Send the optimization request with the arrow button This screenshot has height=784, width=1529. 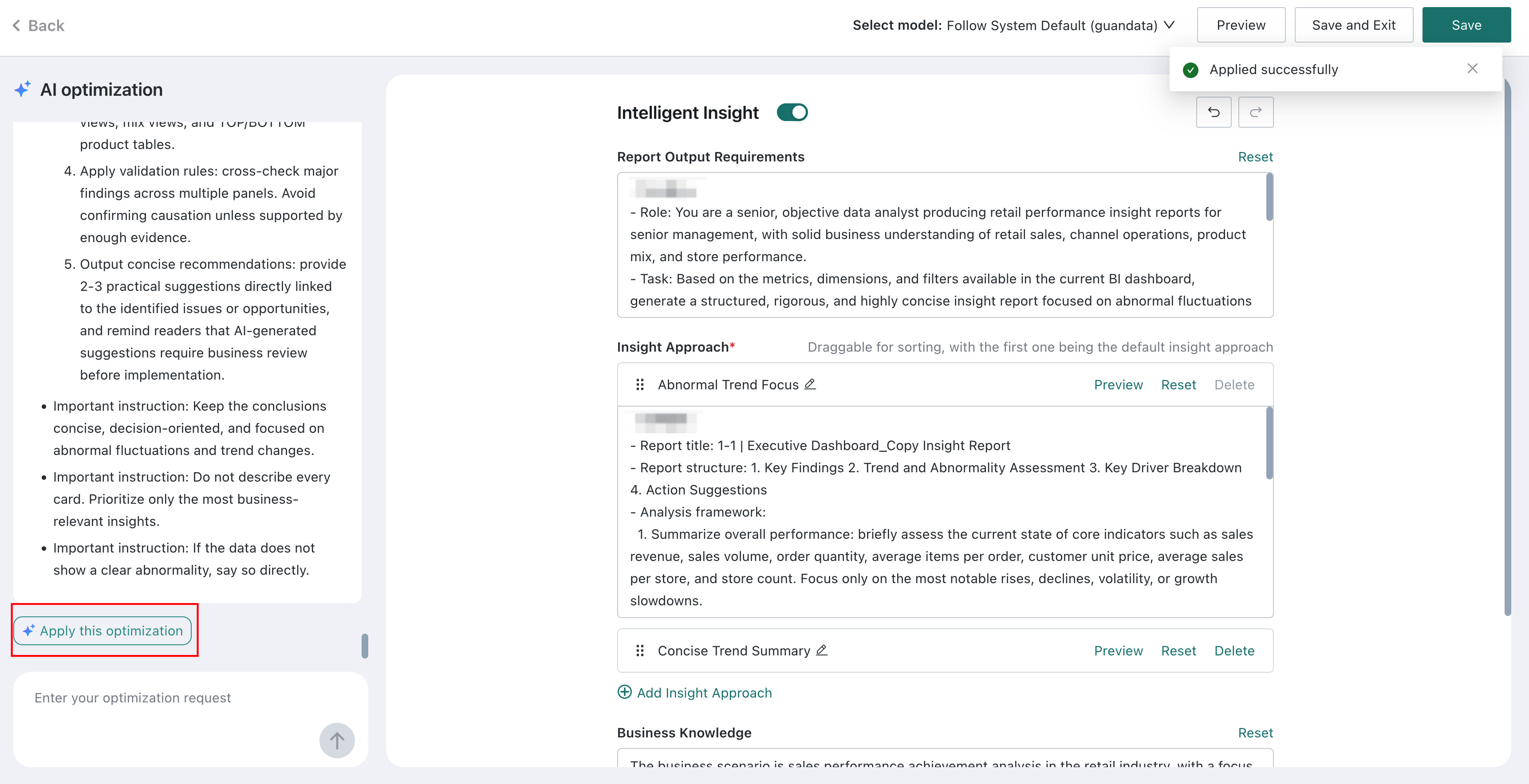click(336, 740)
